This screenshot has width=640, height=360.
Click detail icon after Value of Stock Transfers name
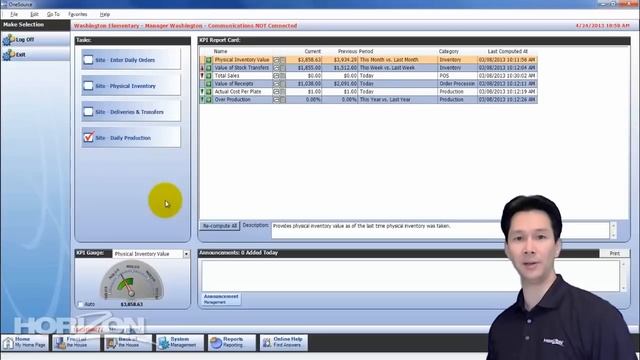[276, 68]
